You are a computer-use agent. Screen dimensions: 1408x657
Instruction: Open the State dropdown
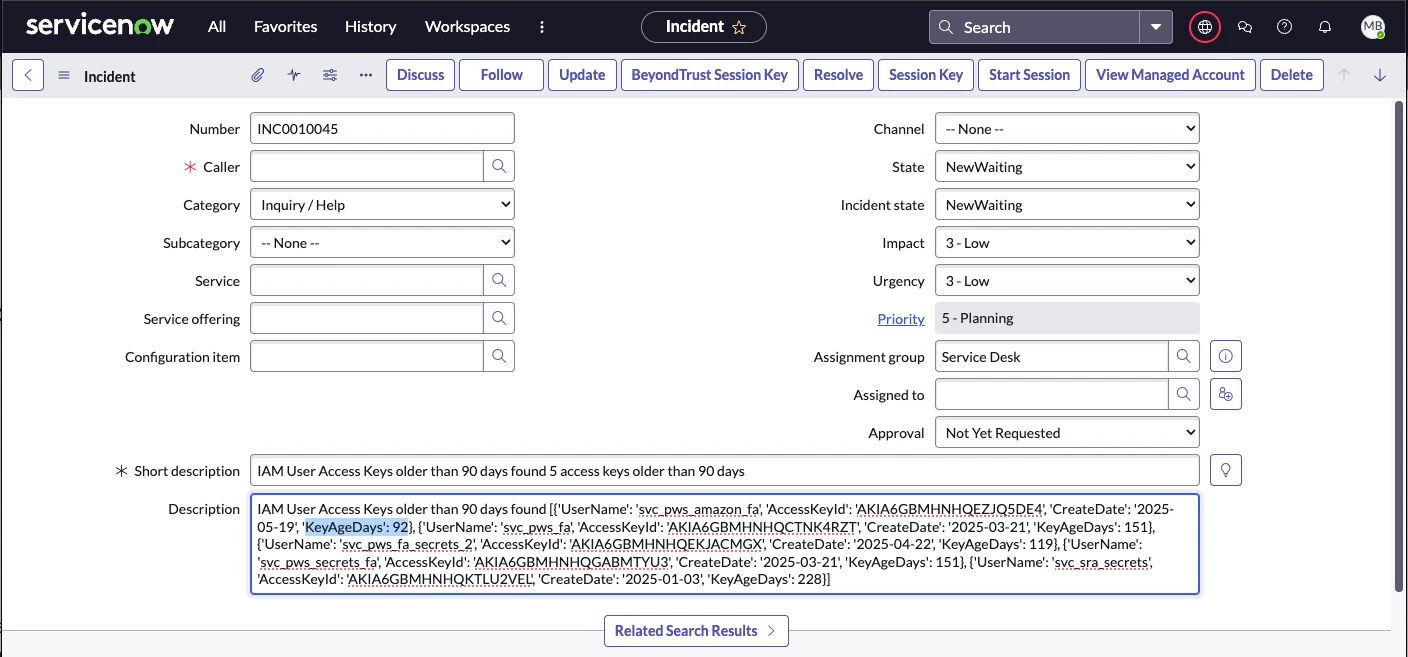pos(1067,167)
